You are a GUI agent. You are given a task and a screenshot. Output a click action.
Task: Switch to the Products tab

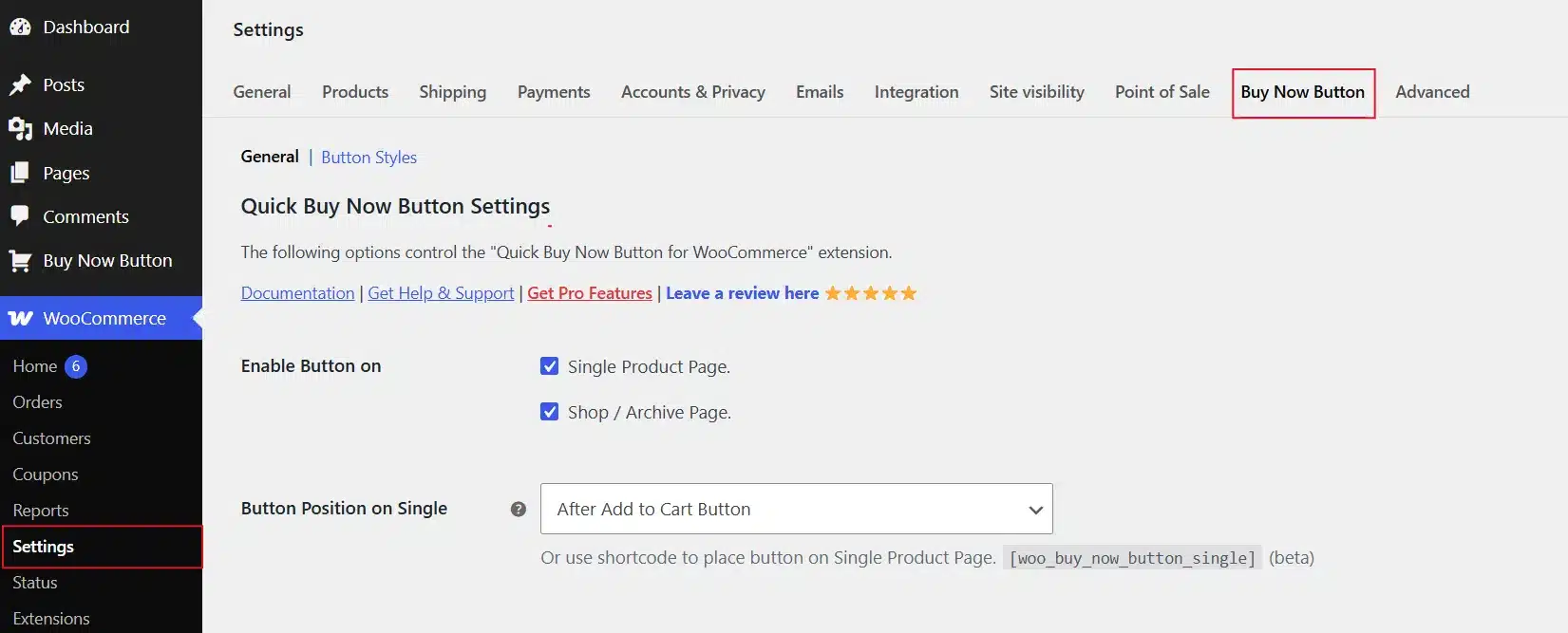pos(355,92)
